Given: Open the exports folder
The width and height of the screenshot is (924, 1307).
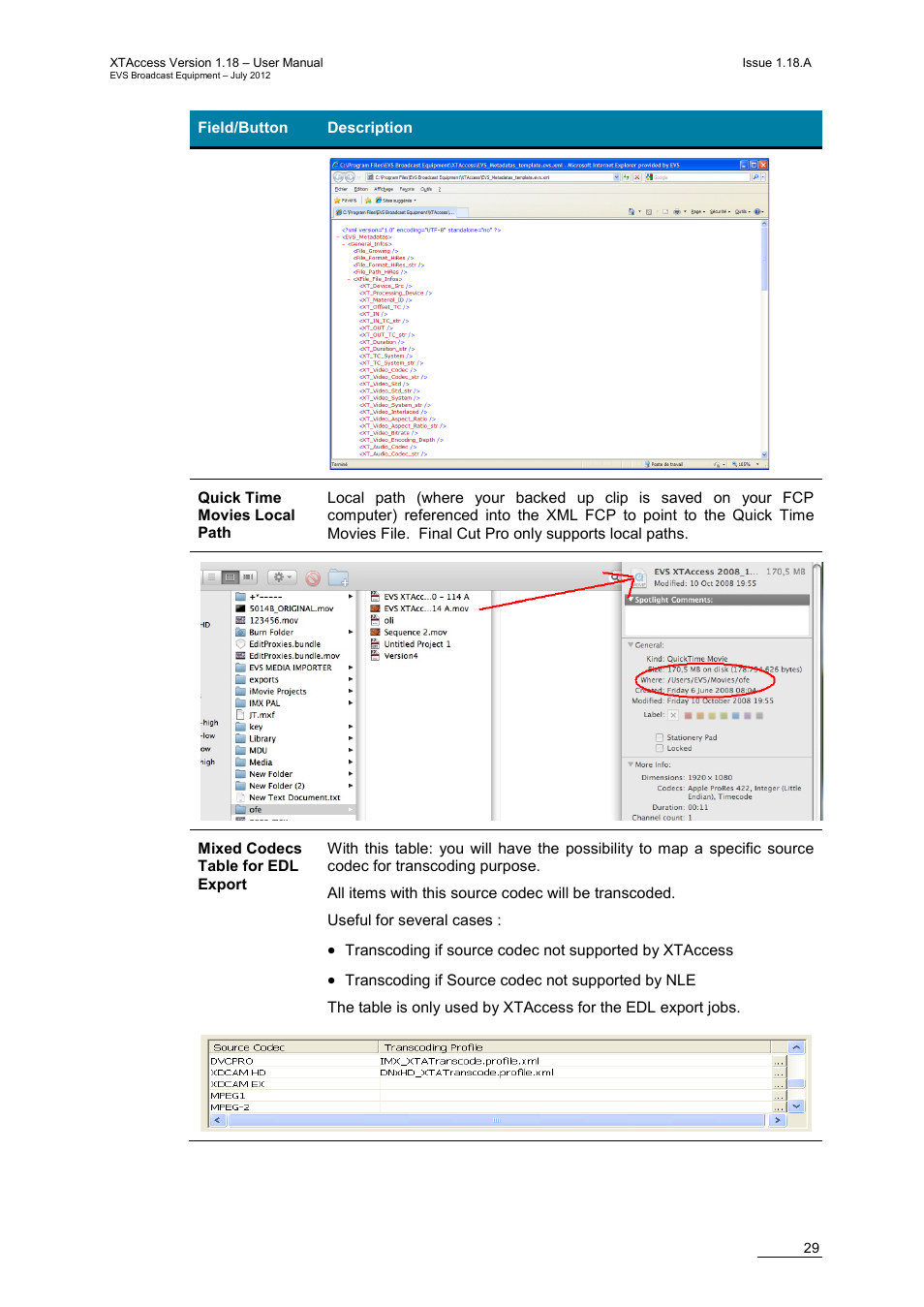Looking at the screenshot, I should point(257,680).
